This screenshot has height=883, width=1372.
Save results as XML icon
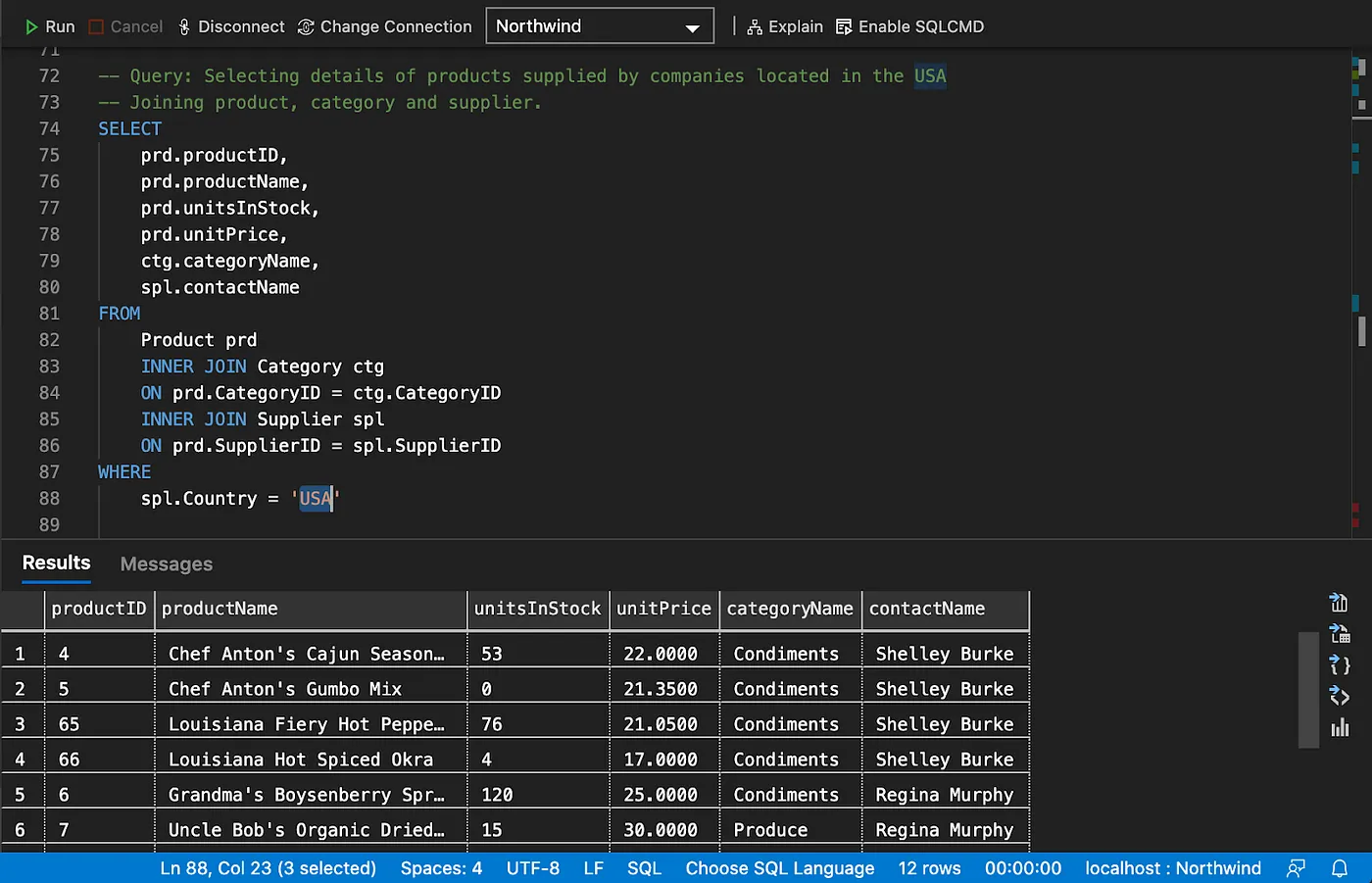(x=1340, y=696)
